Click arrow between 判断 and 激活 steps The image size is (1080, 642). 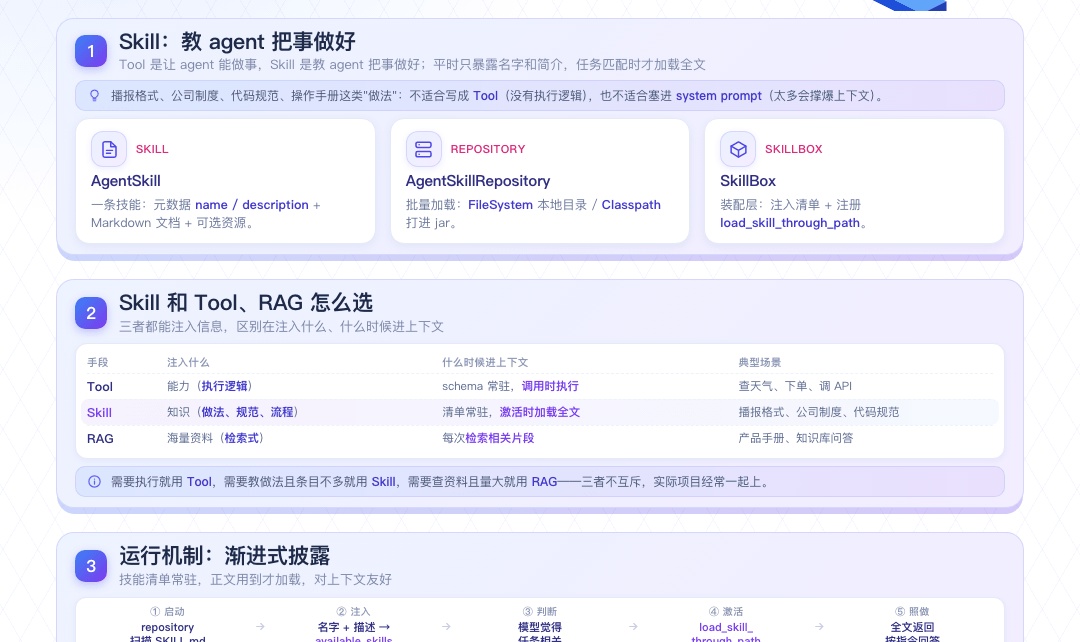point(633,627)
